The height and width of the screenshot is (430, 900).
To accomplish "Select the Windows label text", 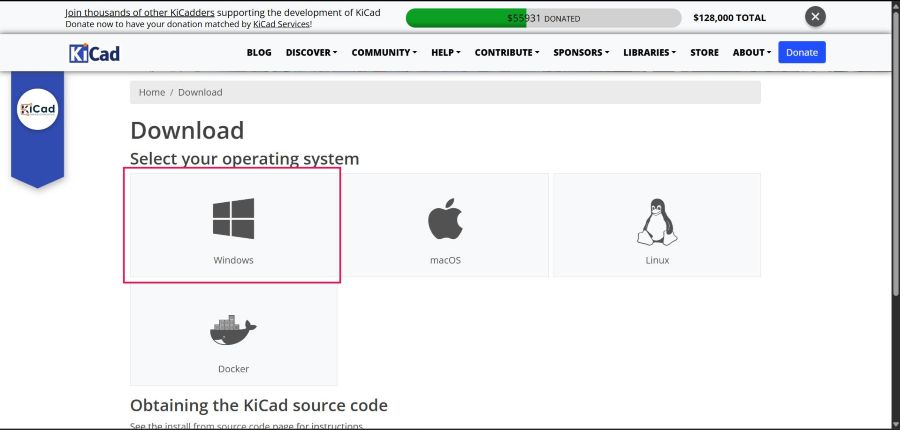I will [x=233, y=260].
